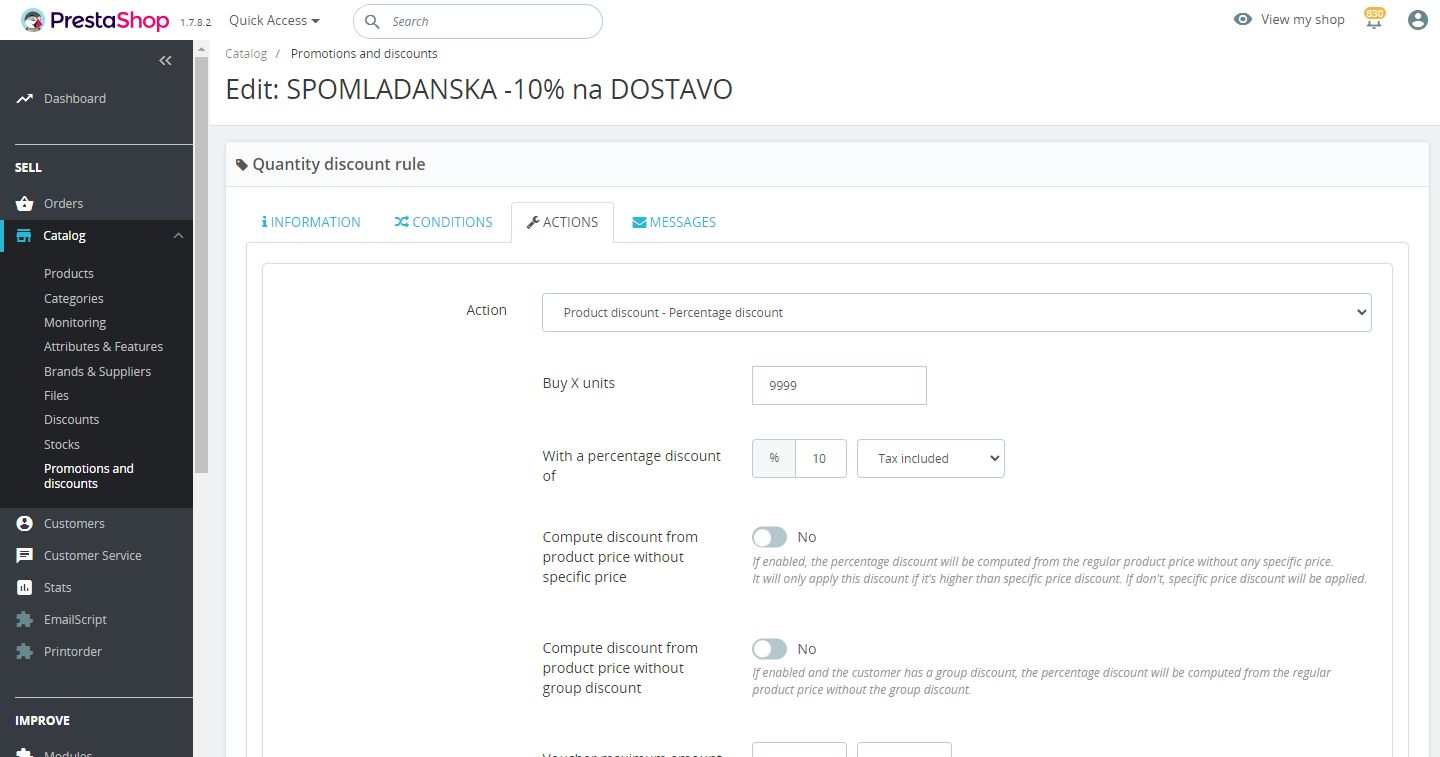Open the user profile avatar menu
Viewport: 1440px width, 757px height.
click(1417, 20)
